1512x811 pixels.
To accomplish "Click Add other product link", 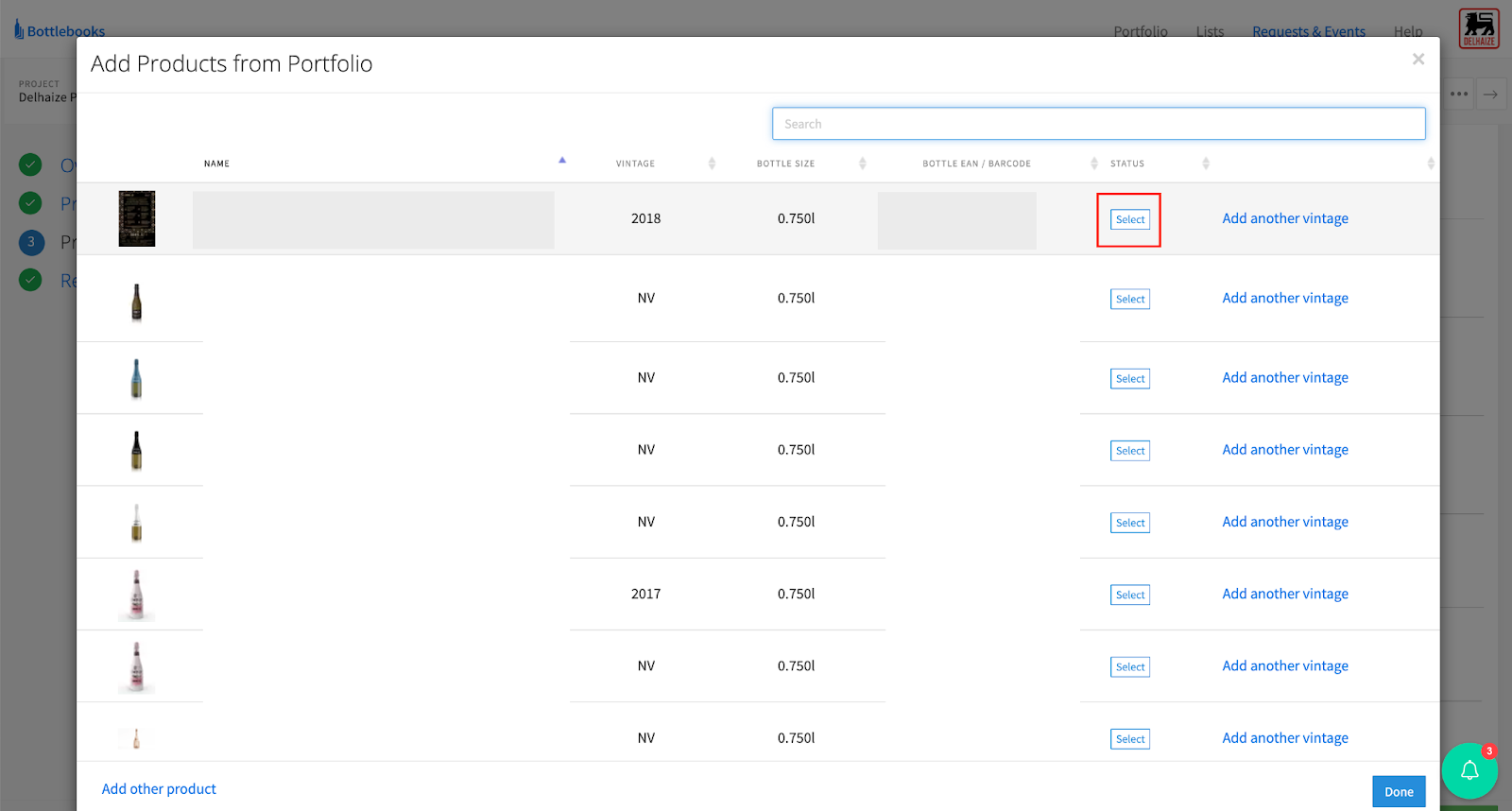I will click(159, 789).
